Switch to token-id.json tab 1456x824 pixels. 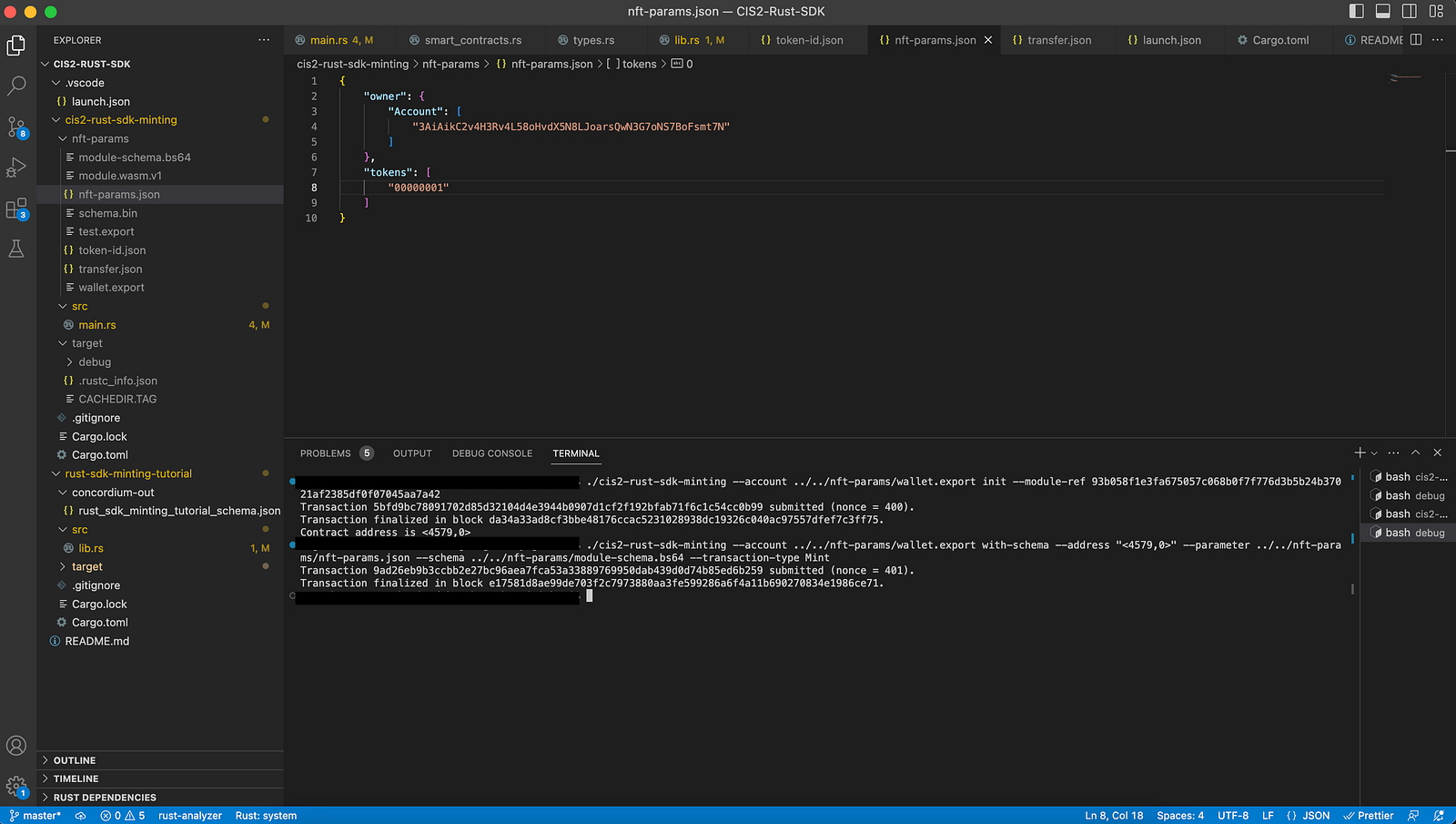coord(809,40)
